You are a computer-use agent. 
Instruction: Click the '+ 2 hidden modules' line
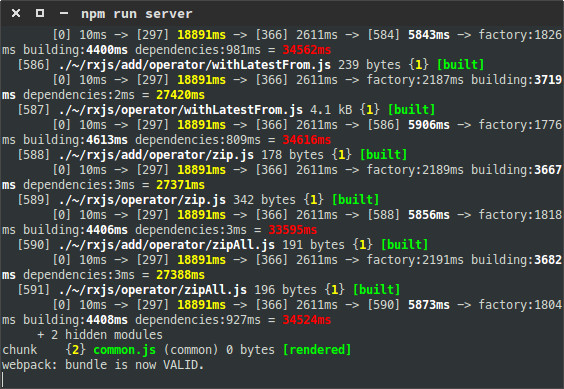(100, 335)
